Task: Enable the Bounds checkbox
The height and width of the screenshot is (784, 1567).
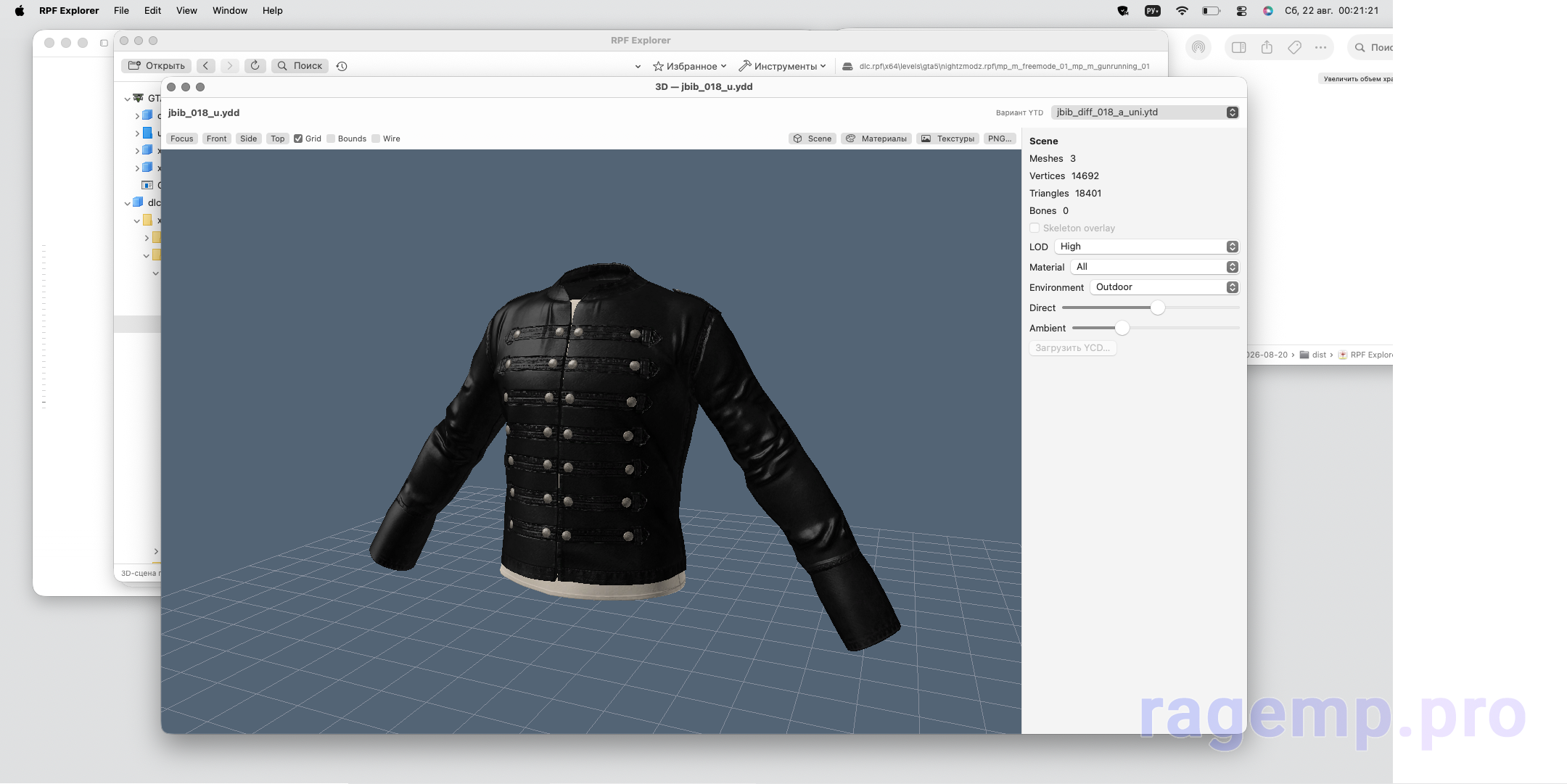Action: pos(331,139)
